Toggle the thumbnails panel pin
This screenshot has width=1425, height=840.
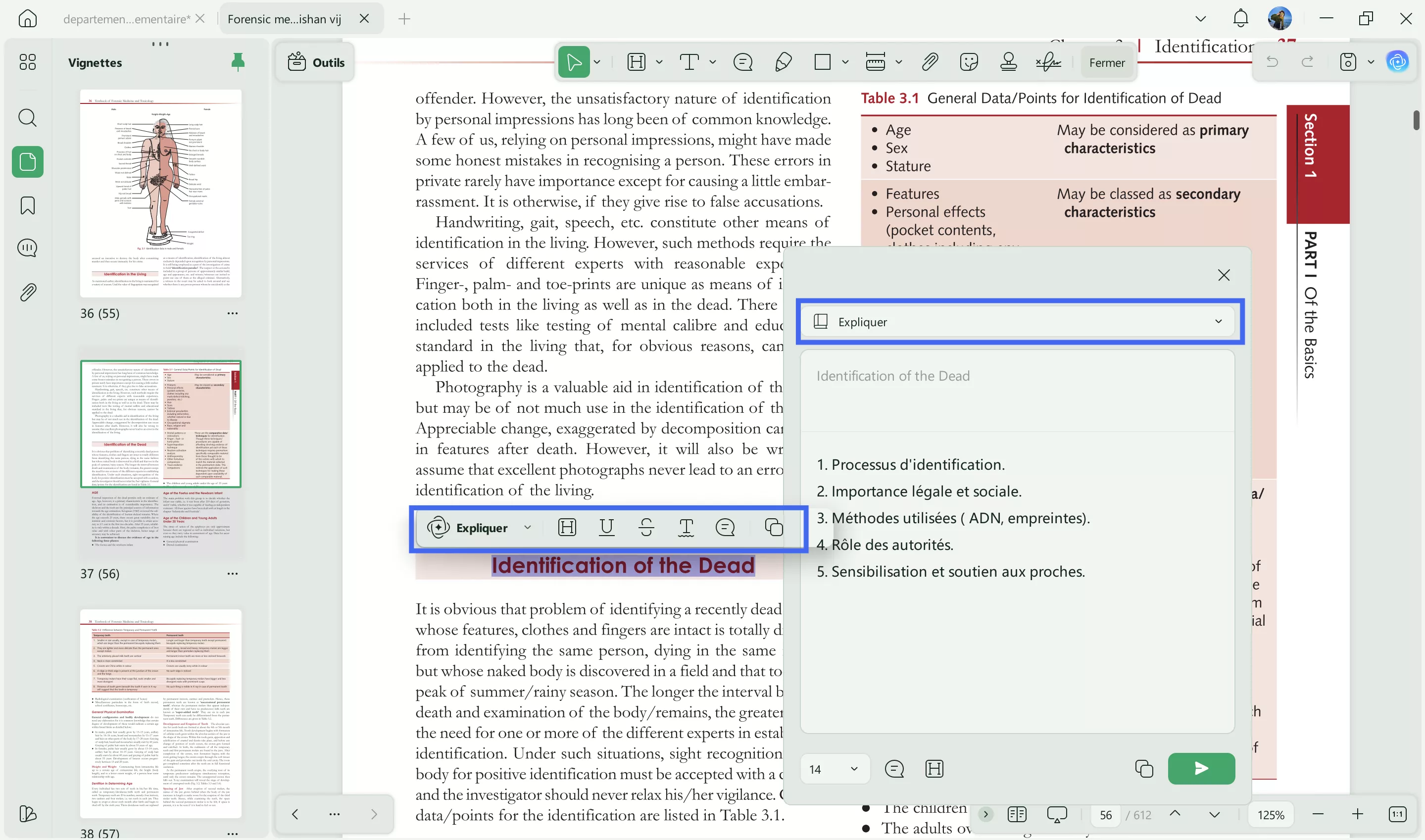click(238, 62)
